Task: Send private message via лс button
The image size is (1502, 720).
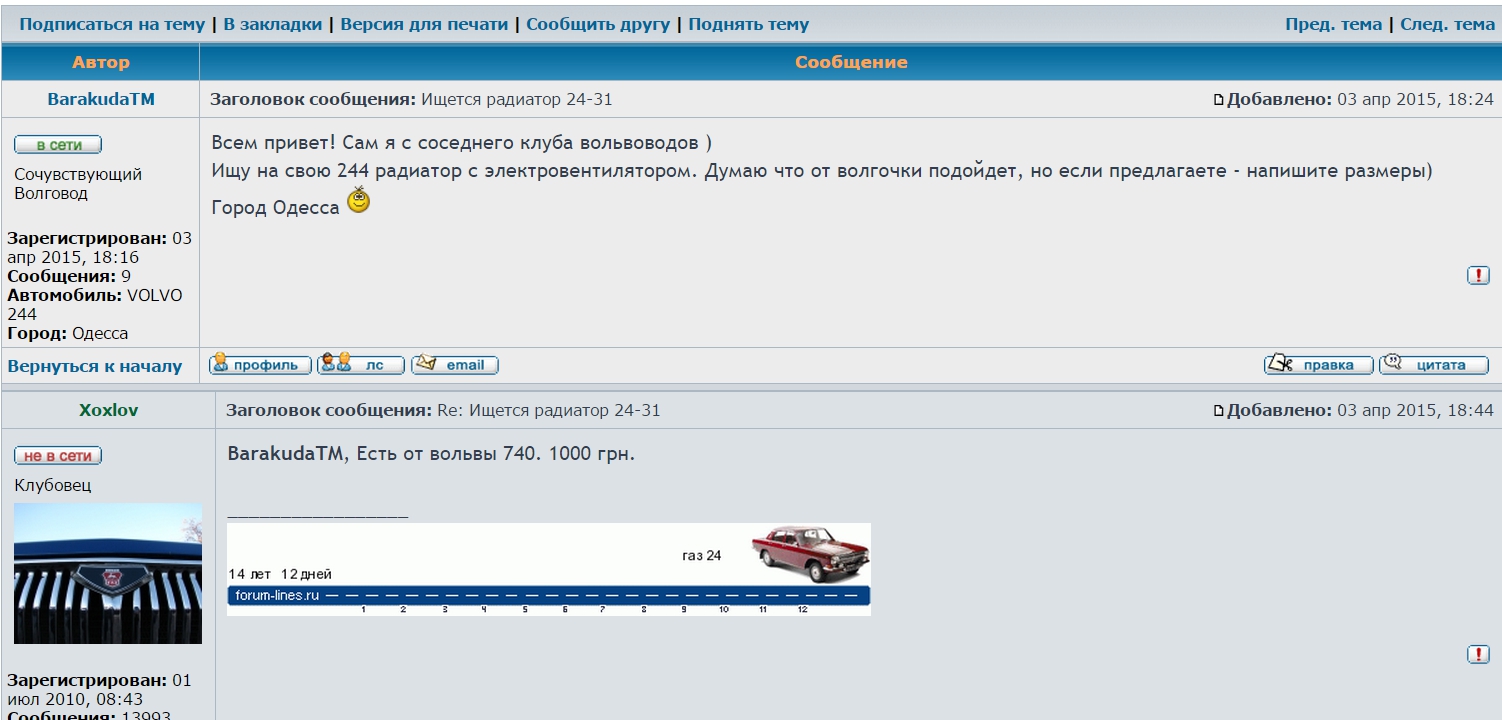Action: pyautogui.click(x=360, y=365)
